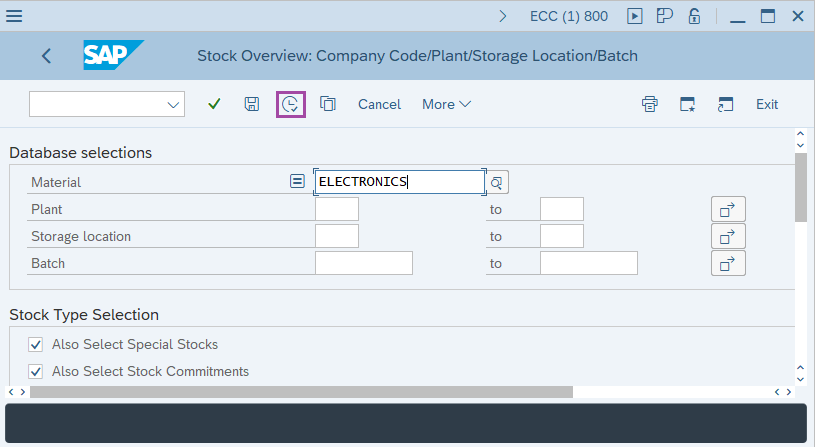The height and width of the screenshot is (447, 815).
Task: Click the Save as variant disk icon
Action: 252,104
